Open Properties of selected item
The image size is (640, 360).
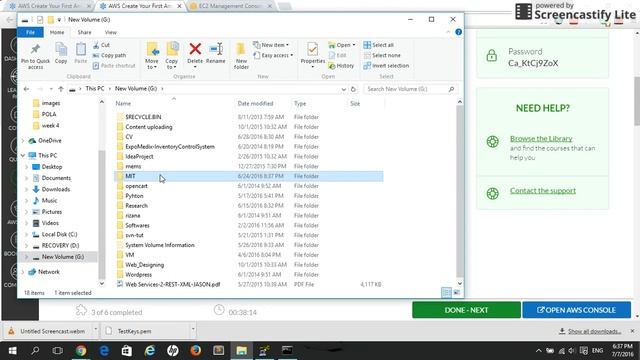(313, 55)
